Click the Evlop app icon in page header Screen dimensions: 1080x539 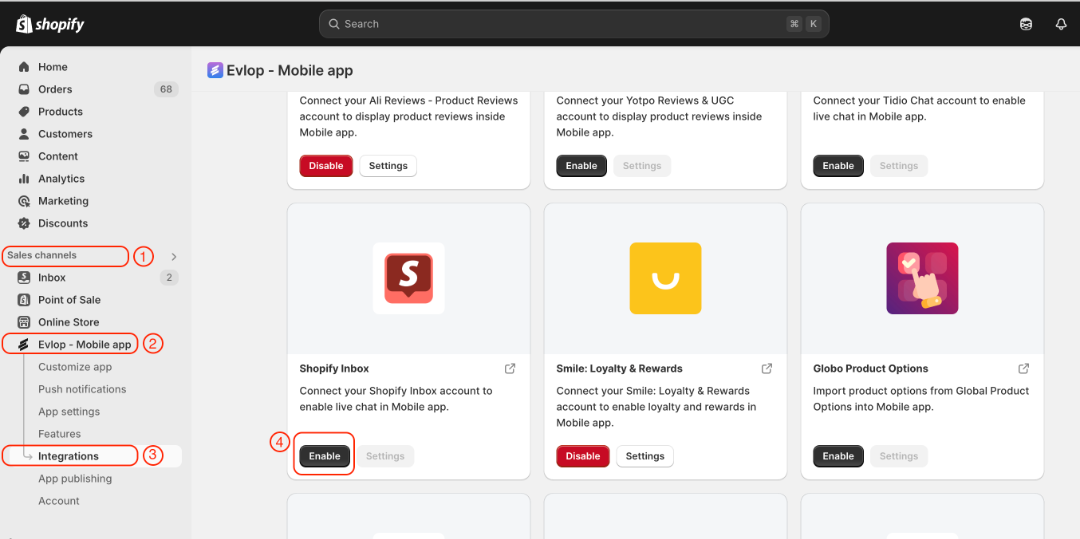click(x=215, y=71)
